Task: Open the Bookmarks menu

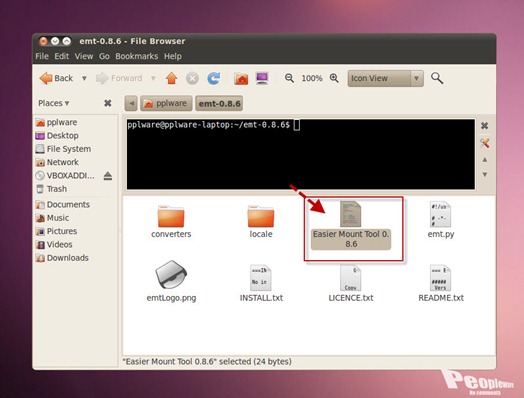Action: pyautogui.click(x=136, y=56)
